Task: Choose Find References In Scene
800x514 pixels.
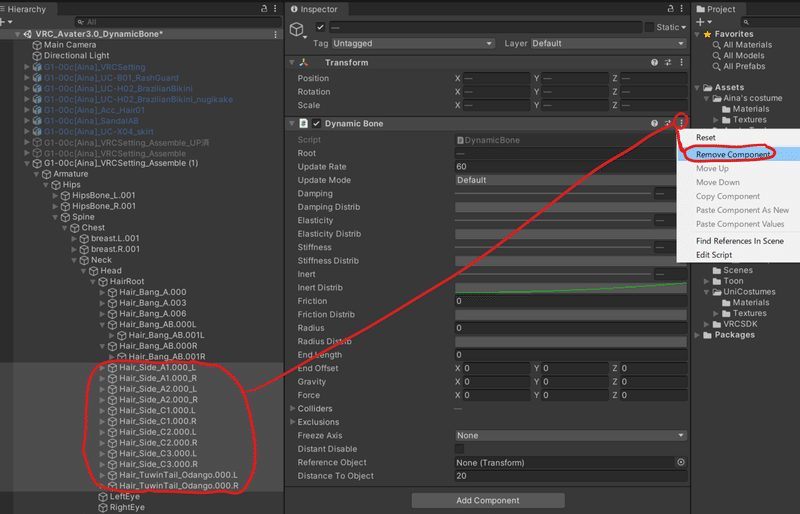Action: coord(740,241)
